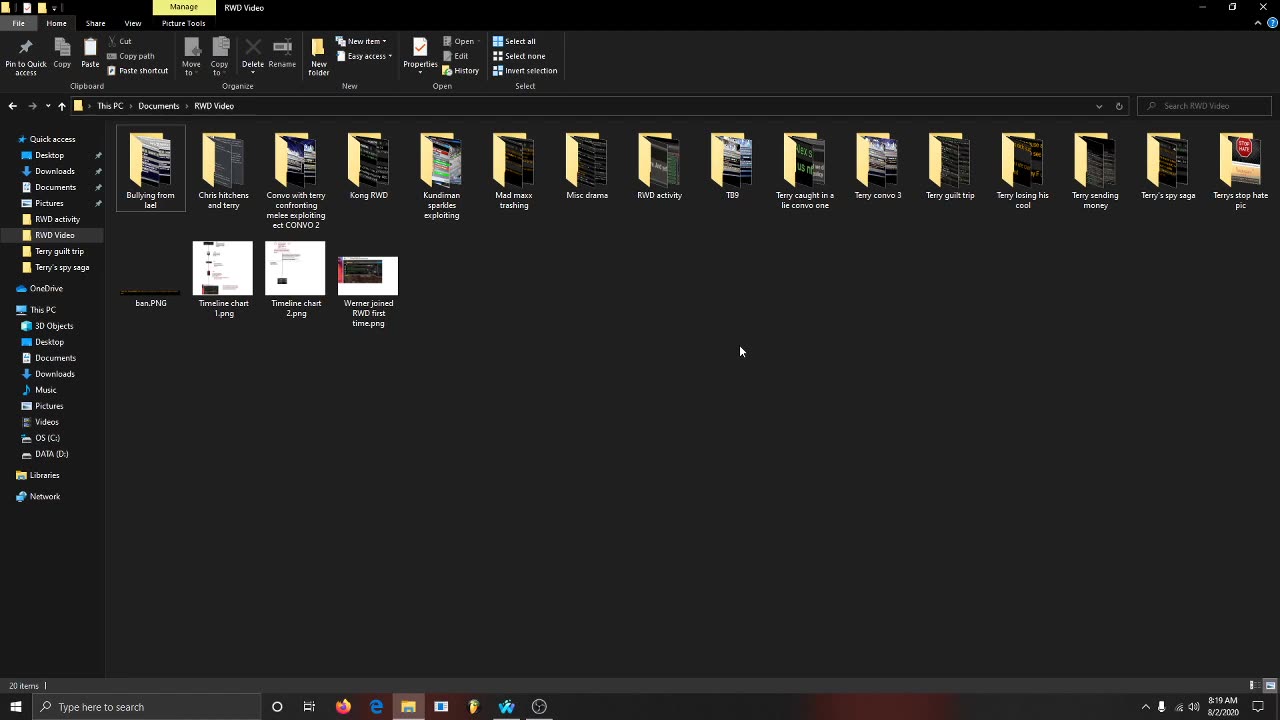1280x720 pixels.
Task: Open the New item dropdown
Action: tap(362, 41)
